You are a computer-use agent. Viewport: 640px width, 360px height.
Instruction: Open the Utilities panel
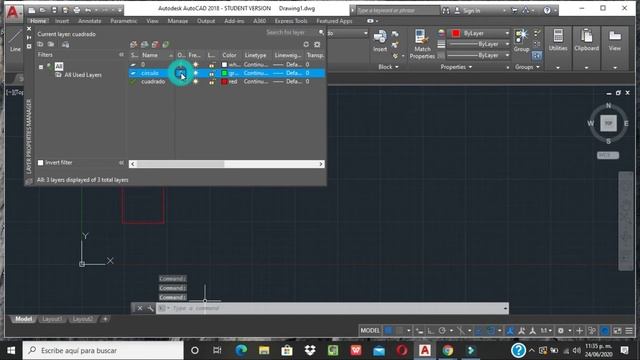tap(558, 40)
